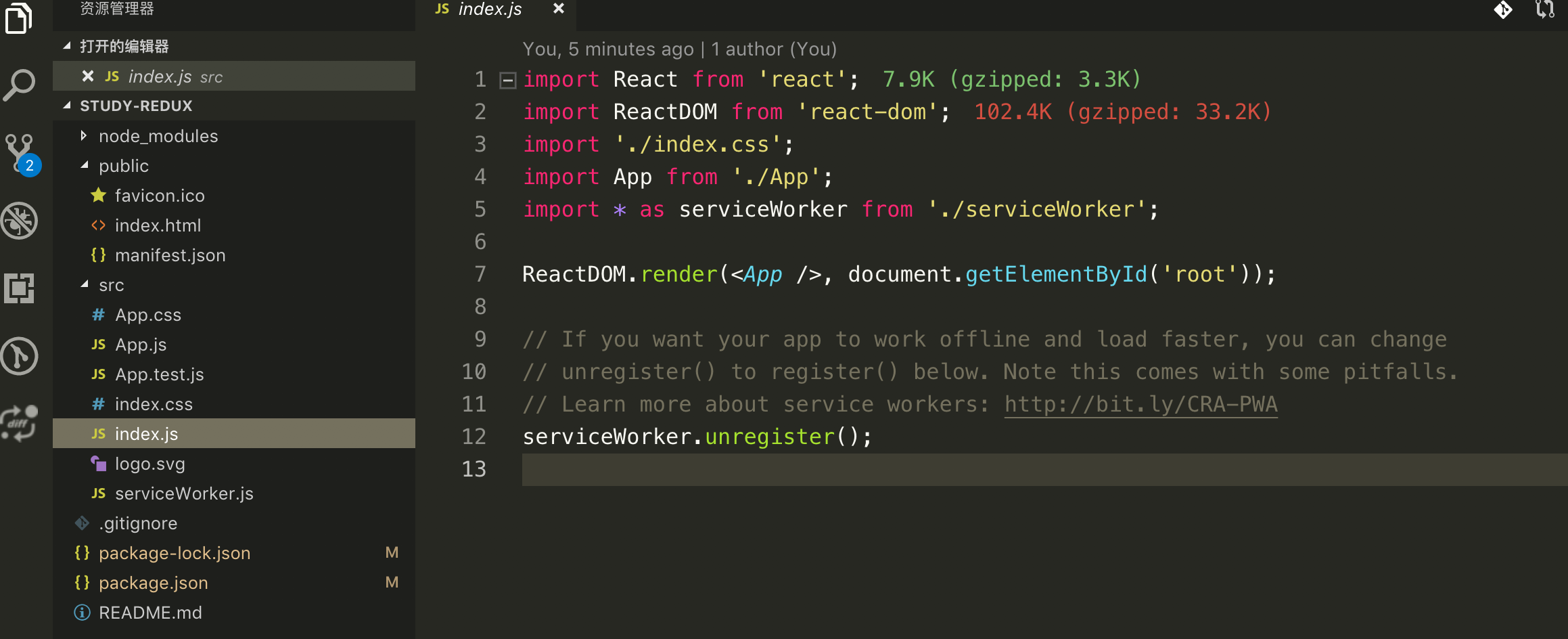Viewport: 1568px width, 639px height.
Task: Close index.js from the open editors list
Action: pyautogui.click(x=87, y=76)
